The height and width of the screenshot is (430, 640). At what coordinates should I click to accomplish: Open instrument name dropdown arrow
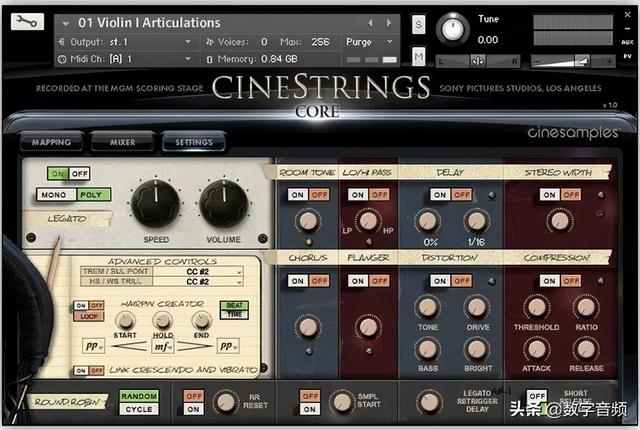pyautogui.click(x=65, y=24)
